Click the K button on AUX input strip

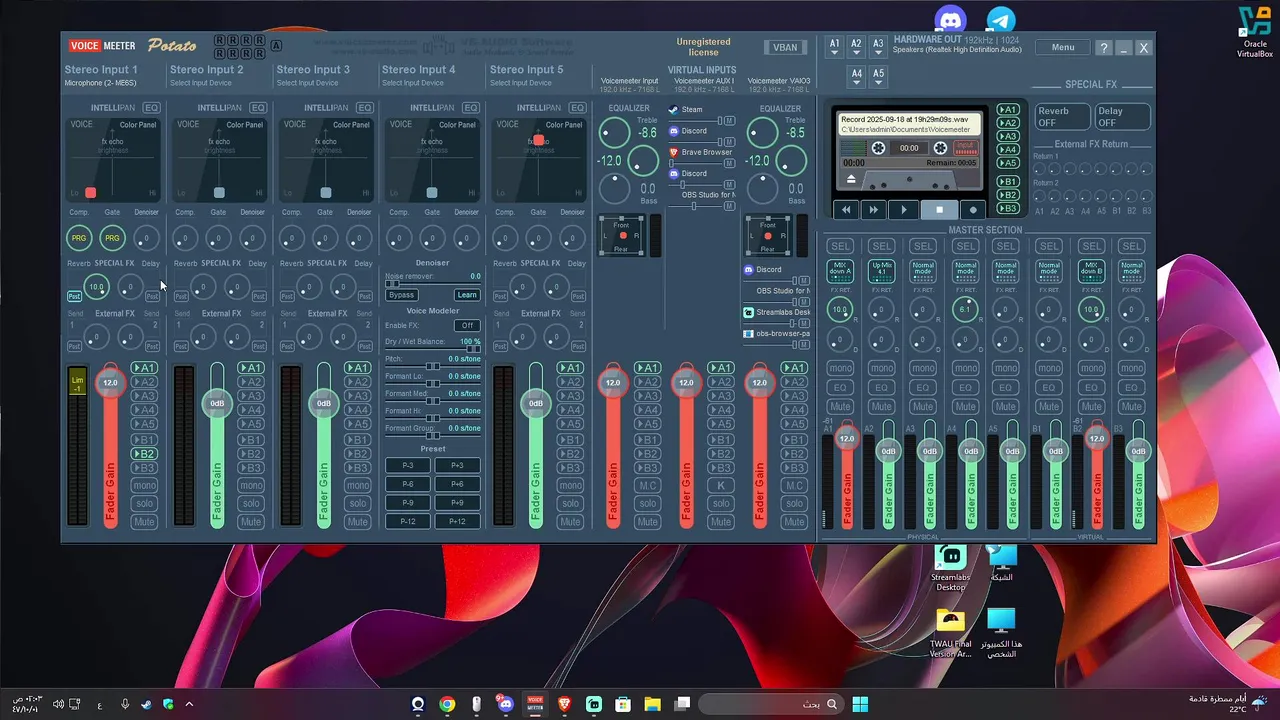pyautogui.click(x=721, y=486)
